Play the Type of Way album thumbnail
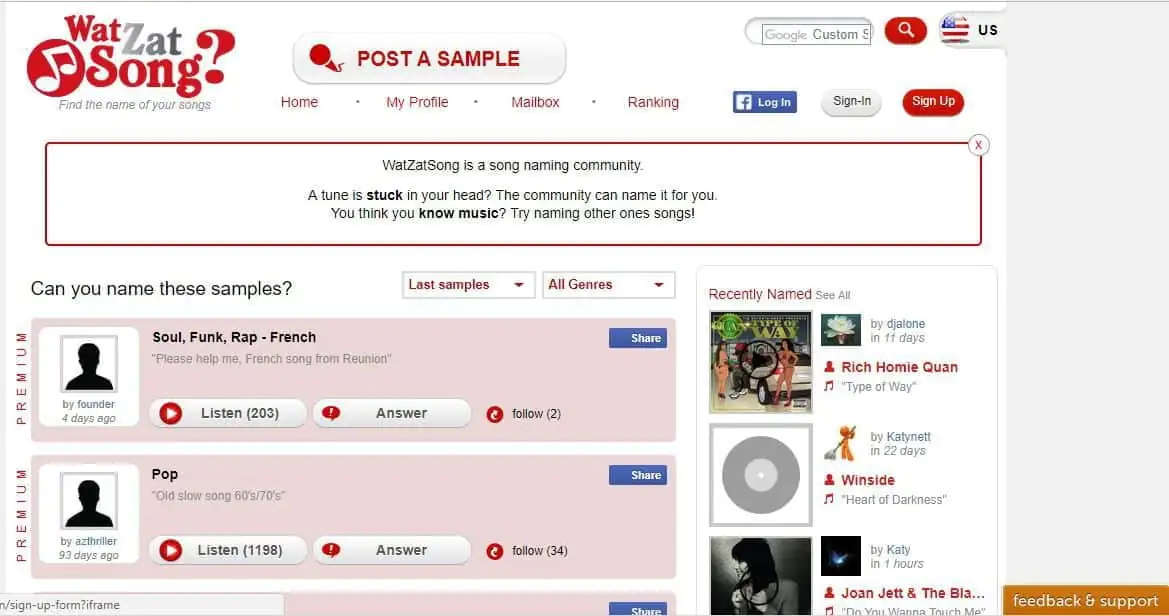The height and width of the screenshot is (616, 1169). point(760,362)
